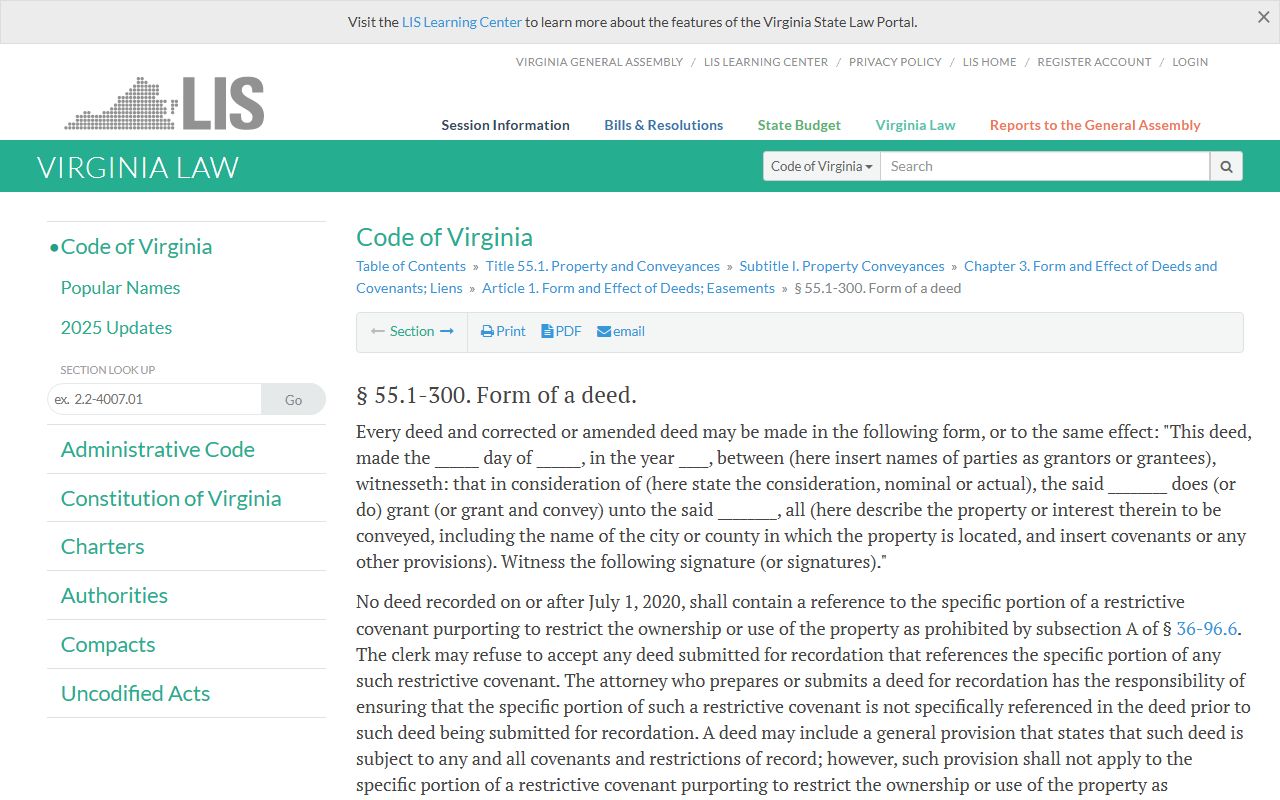
Task: Follow the § 36-96.6 link
Action: point(1206,628)
